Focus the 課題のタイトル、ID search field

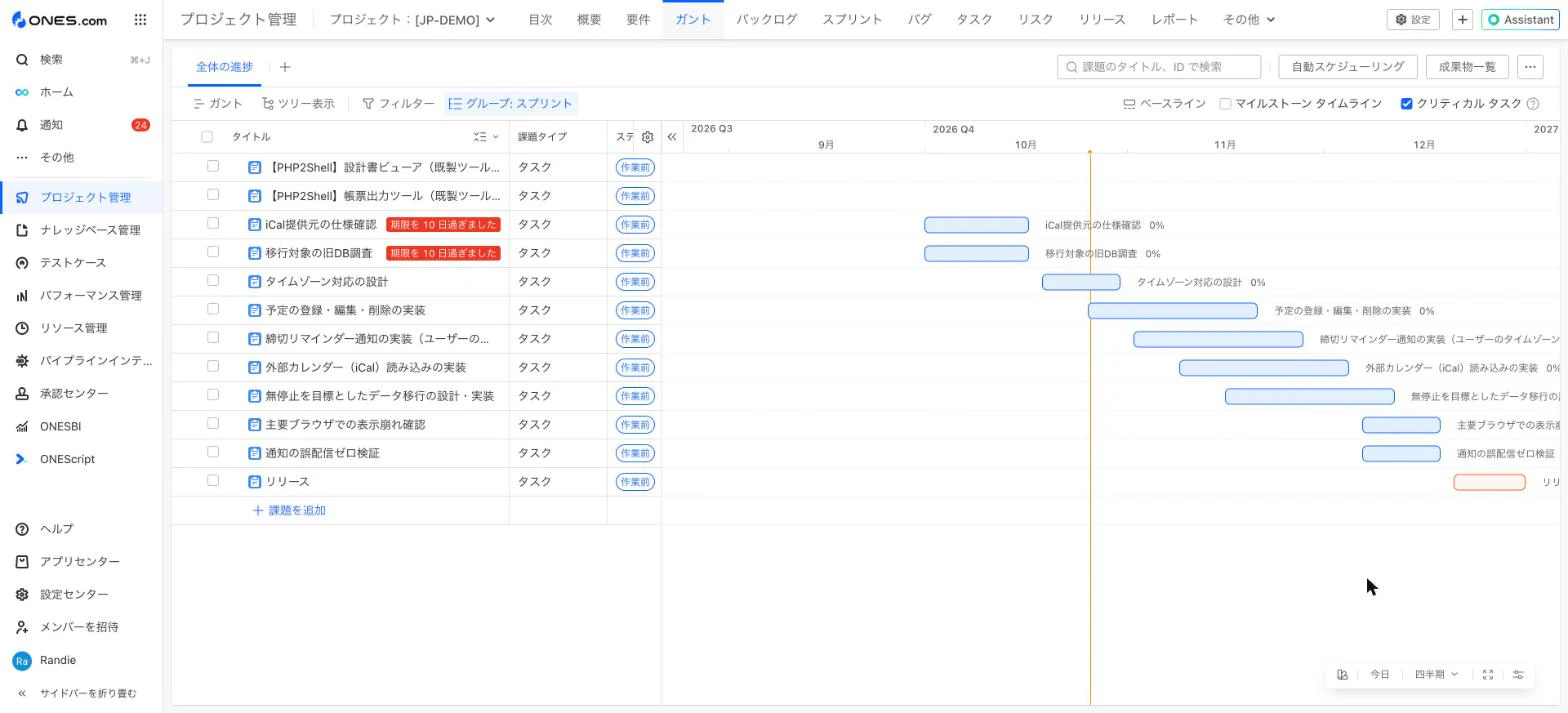[1159, 67]
